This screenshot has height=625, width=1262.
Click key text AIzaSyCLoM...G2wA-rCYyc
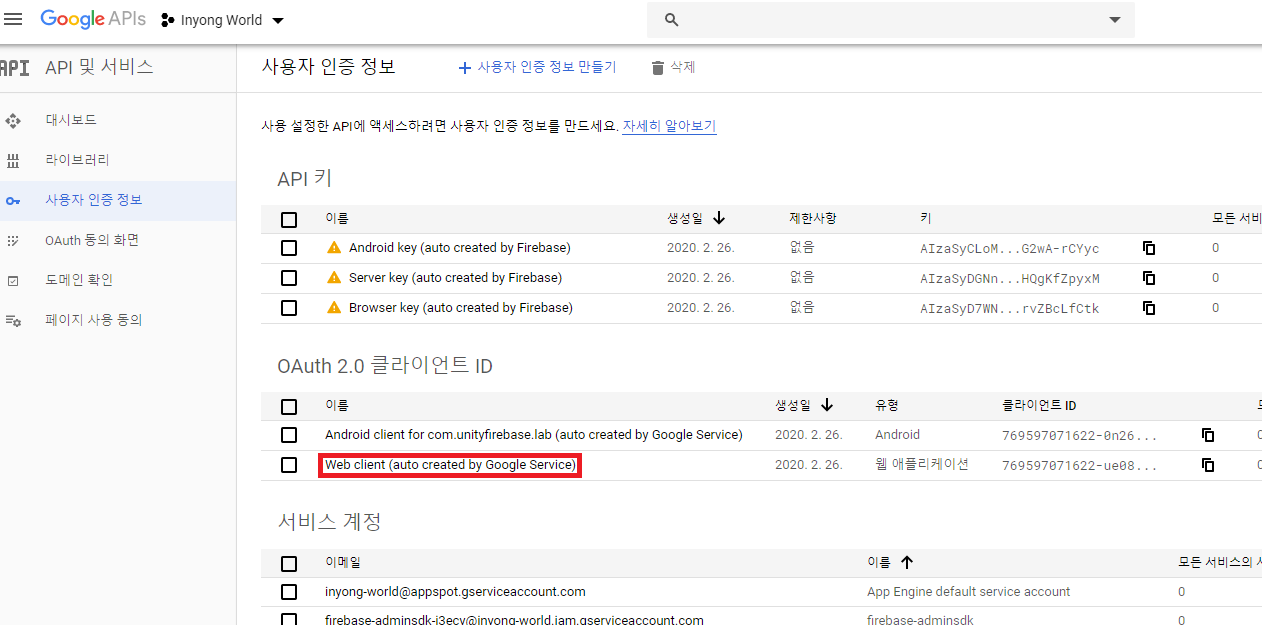(x=1010, y=249)
